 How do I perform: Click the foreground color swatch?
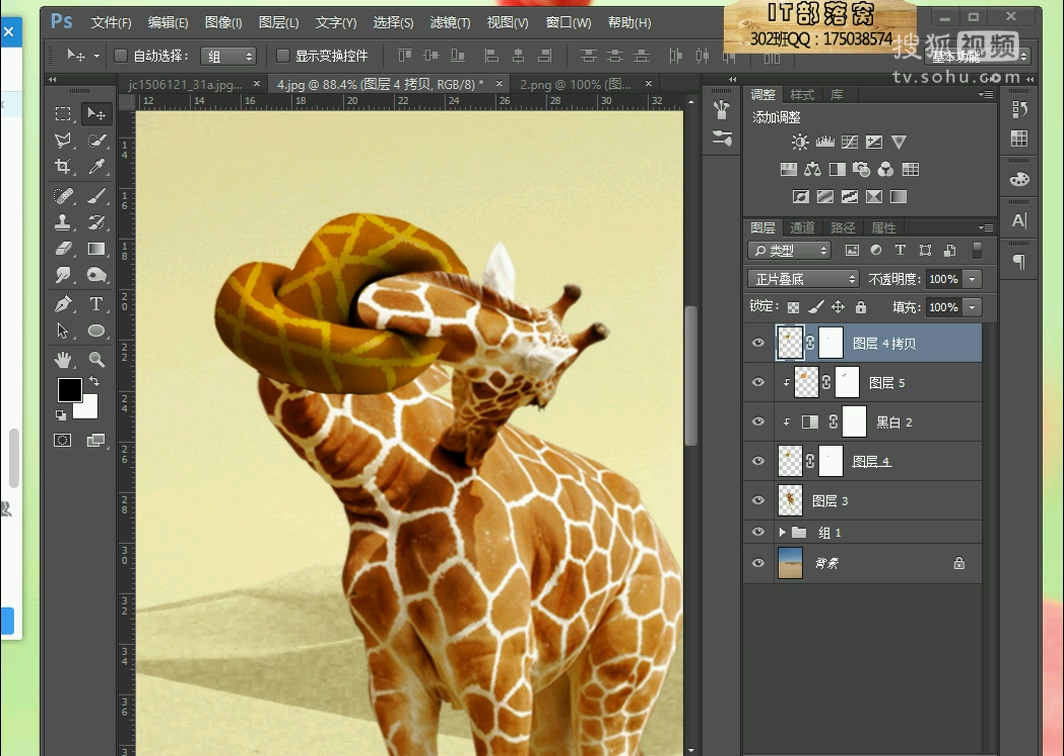pyautogui.click(x=69, y=389)
